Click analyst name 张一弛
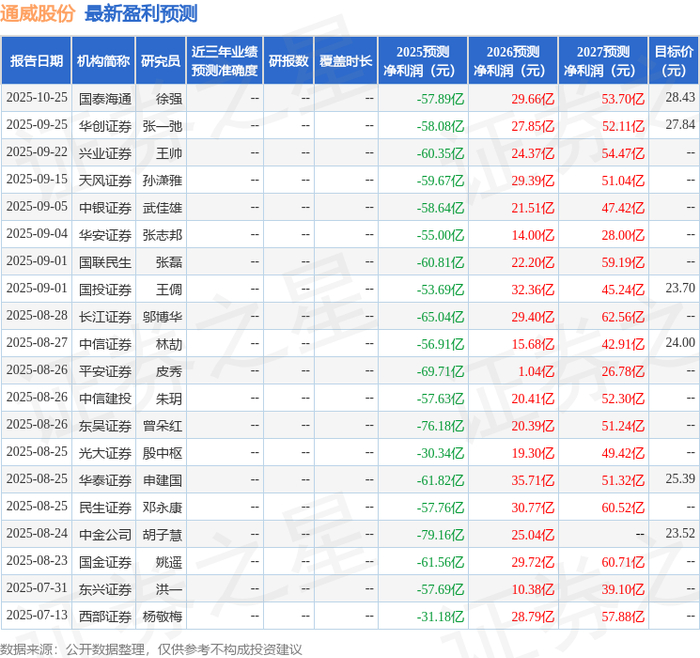 click(162, 126)
